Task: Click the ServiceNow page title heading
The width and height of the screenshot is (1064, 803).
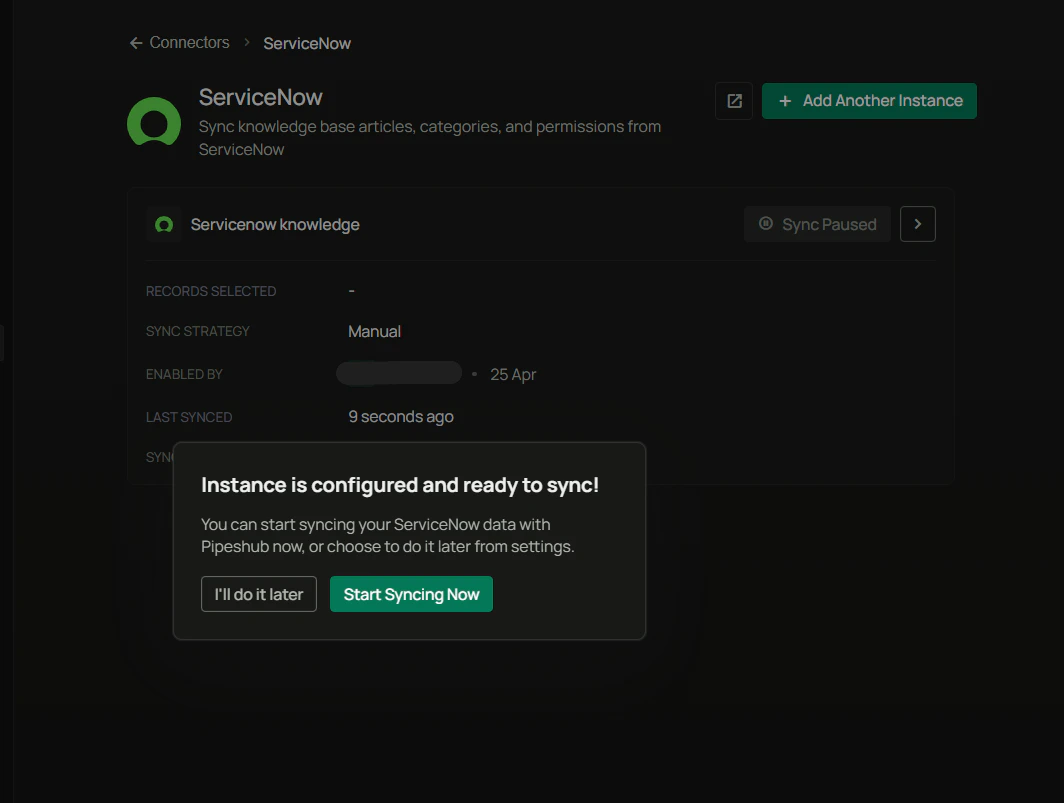Action: [261, 97]
